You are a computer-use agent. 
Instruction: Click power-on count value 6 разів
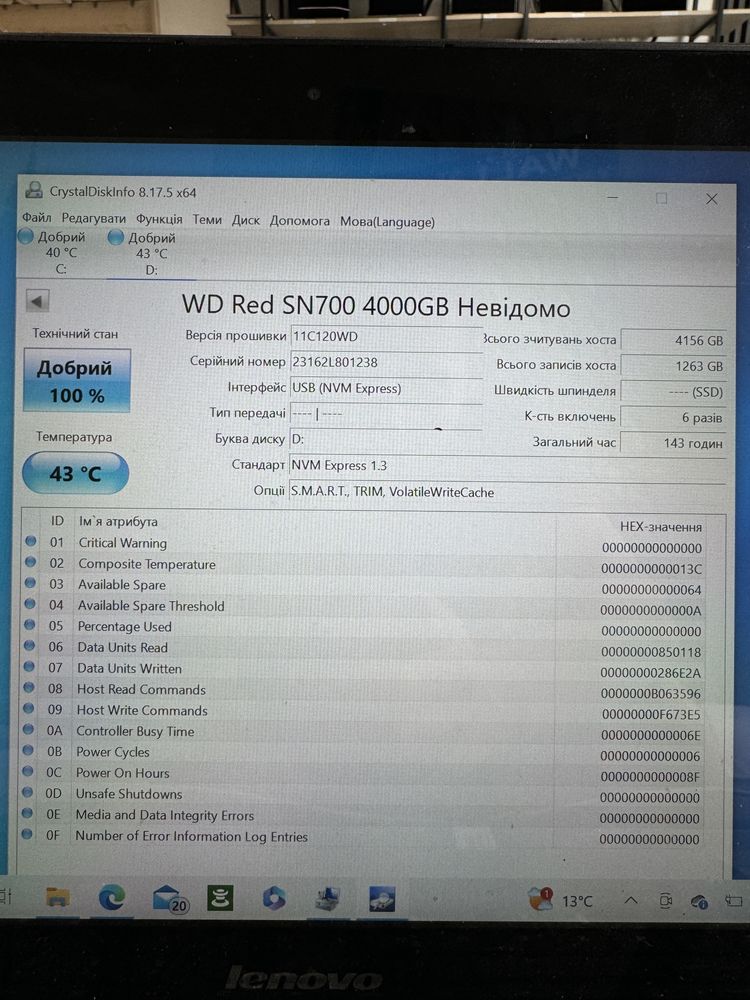pyautogui.click(x=673, y=417)
